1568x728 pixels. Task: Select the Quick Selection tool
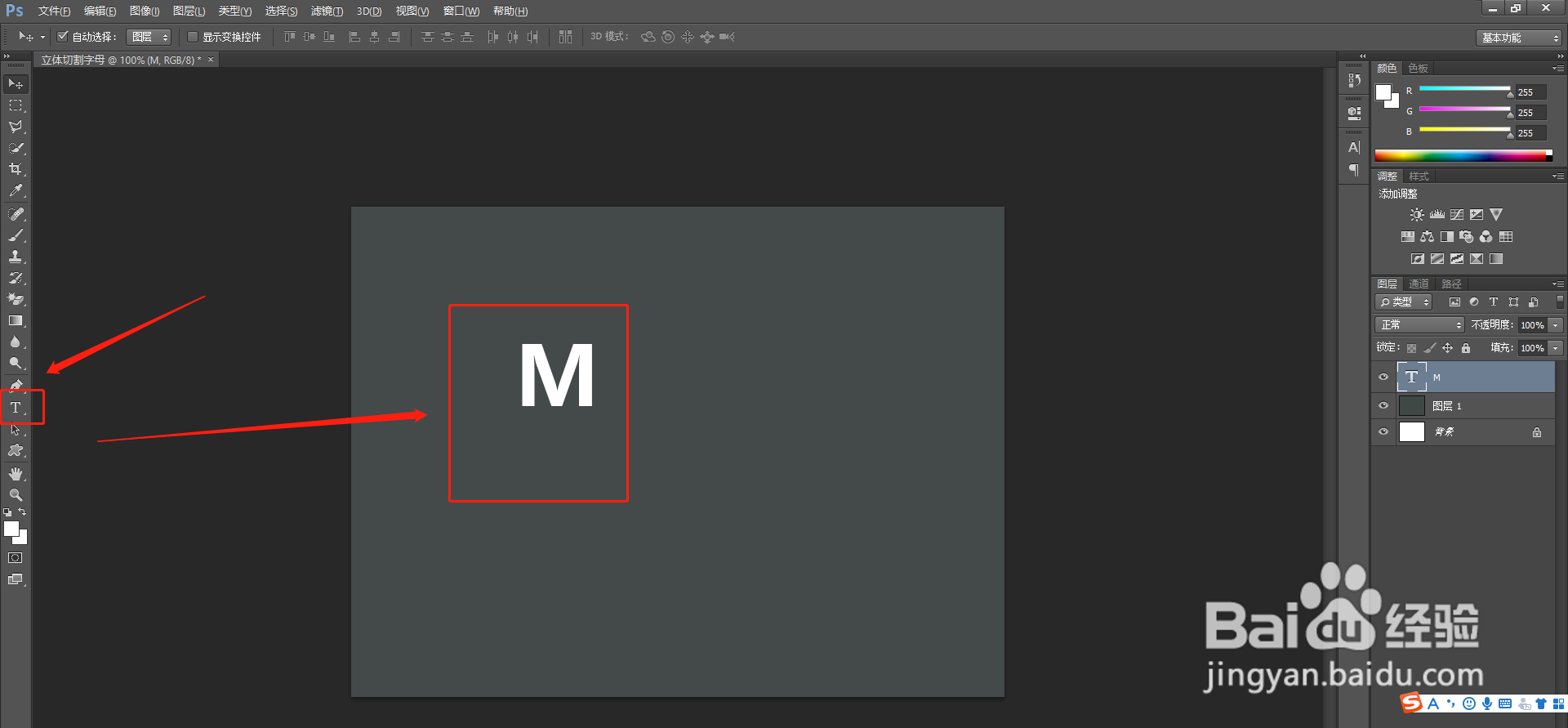click(16, 148)
